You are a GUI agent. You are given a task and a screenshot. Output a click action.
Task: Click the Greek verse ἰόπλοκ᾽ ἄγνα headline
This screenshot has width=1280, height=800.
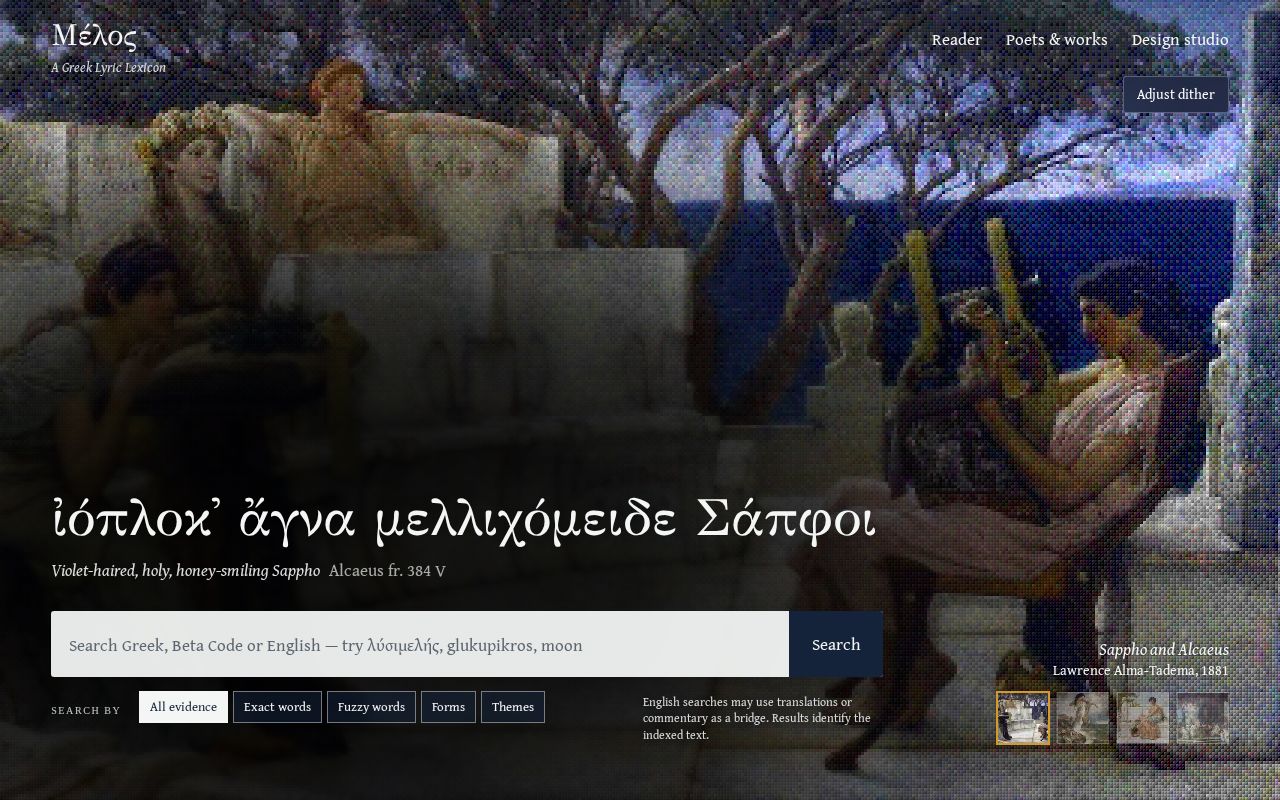pos(464,521)
